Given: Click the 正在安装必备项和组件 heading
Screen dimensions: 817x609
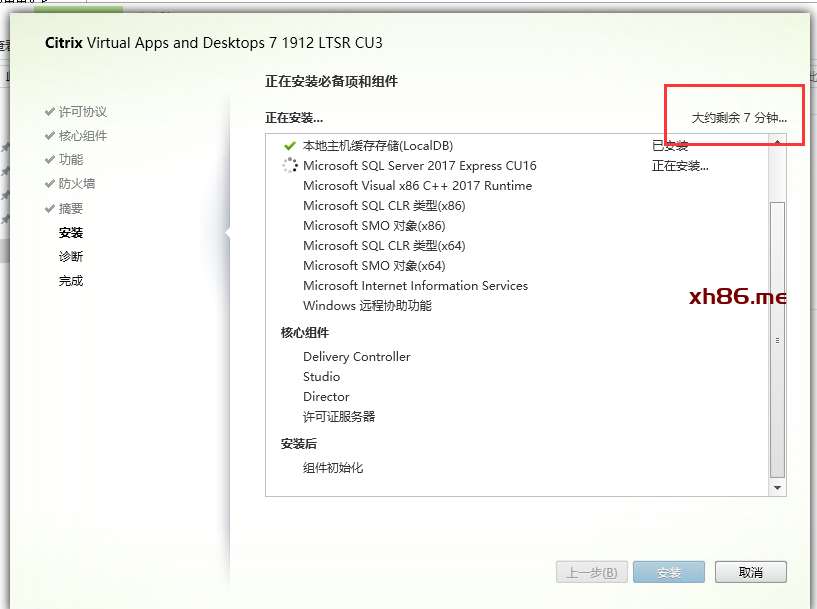Looking at the screenshot, I should click(x=331, y=81).
